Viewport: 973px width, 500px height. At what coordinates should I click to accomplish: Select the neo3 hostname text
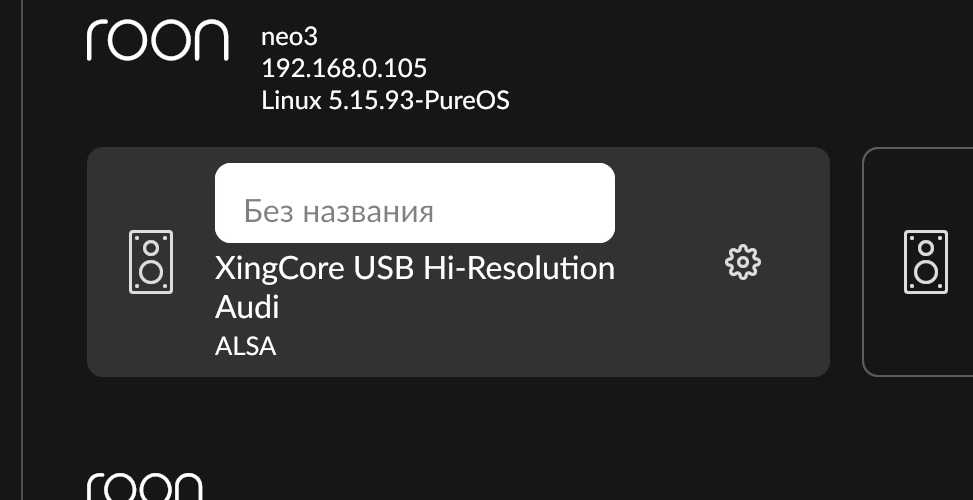tap(288, 39)
